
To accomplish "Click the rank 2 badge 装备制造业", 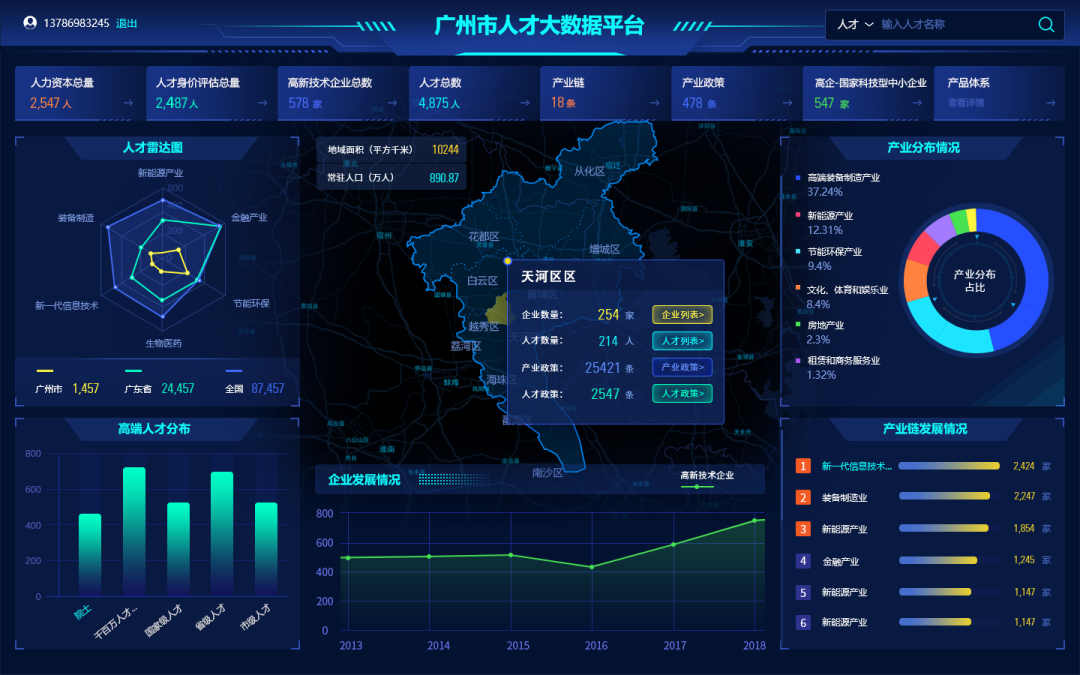I will point(802,497).
